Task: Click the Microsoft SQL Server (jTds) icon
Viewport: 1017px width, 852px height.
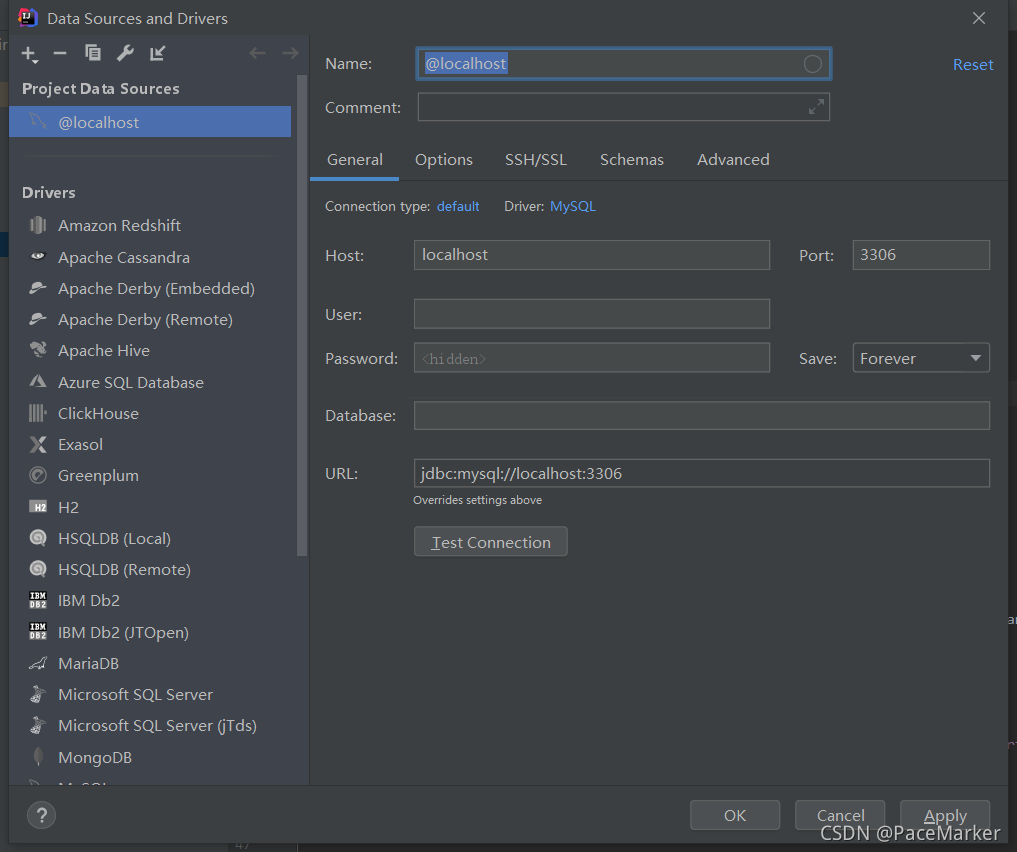Action: click(38, 725)
